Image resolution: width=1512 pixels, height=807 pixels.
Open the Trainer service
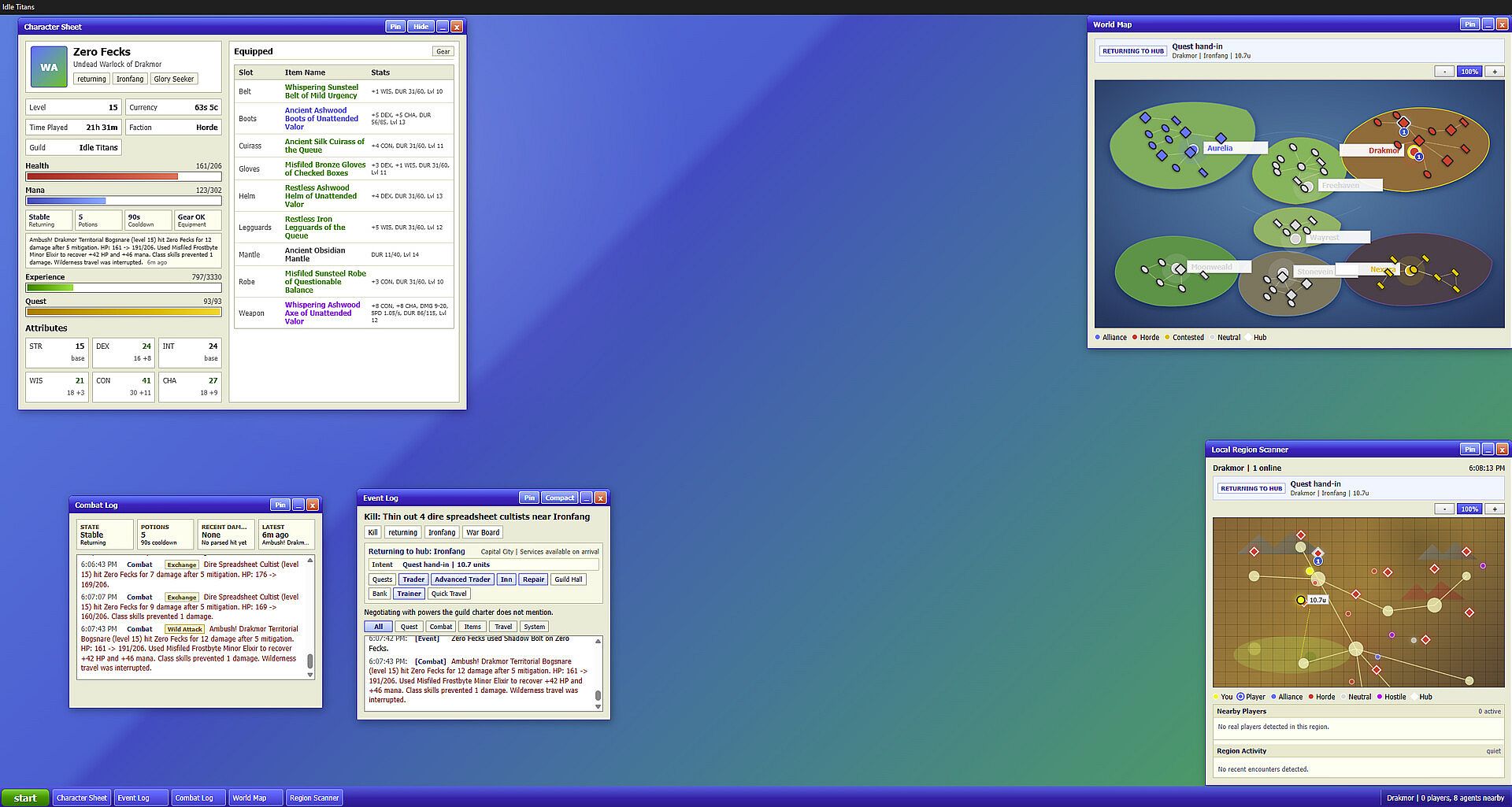(409, 594)
